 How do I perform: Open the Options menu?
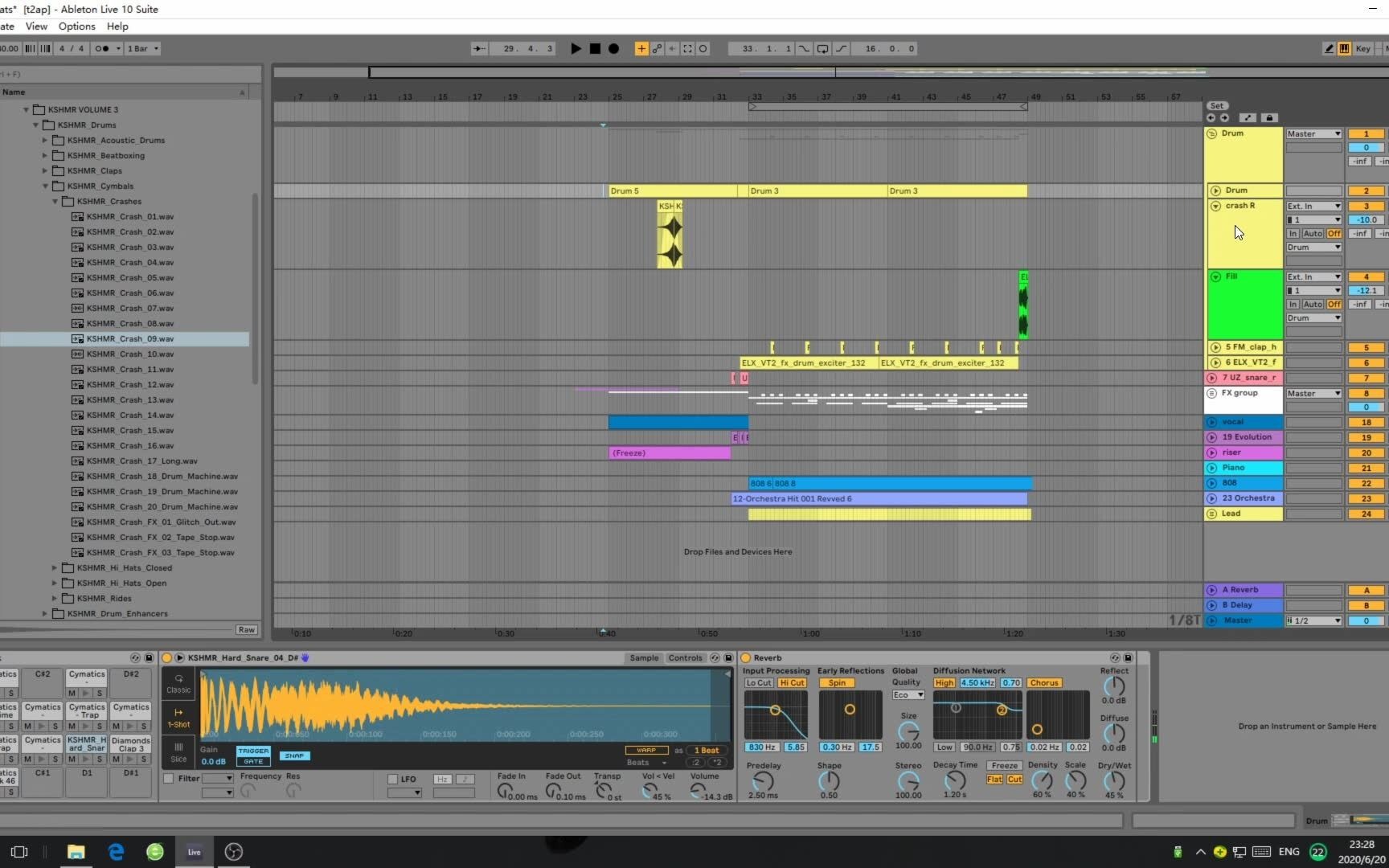click(x=76, y=26)
